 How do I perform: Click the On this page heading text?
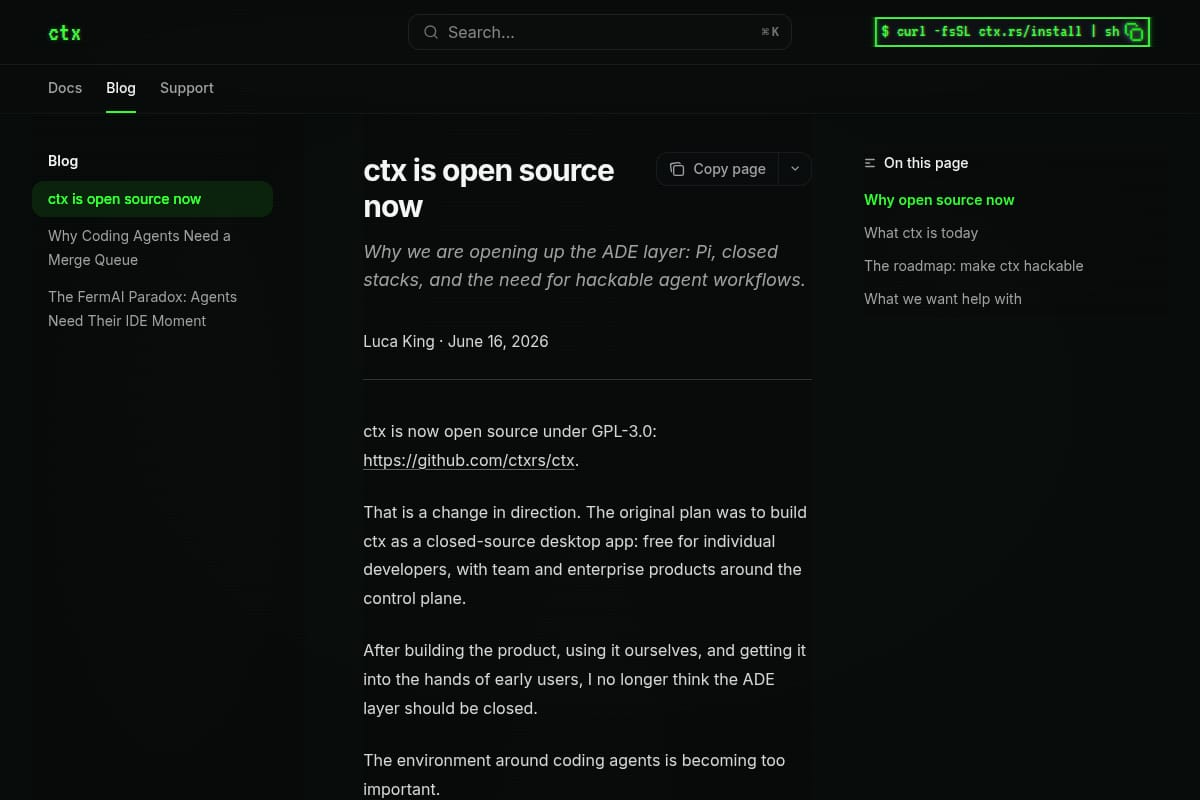coord(926,163)
